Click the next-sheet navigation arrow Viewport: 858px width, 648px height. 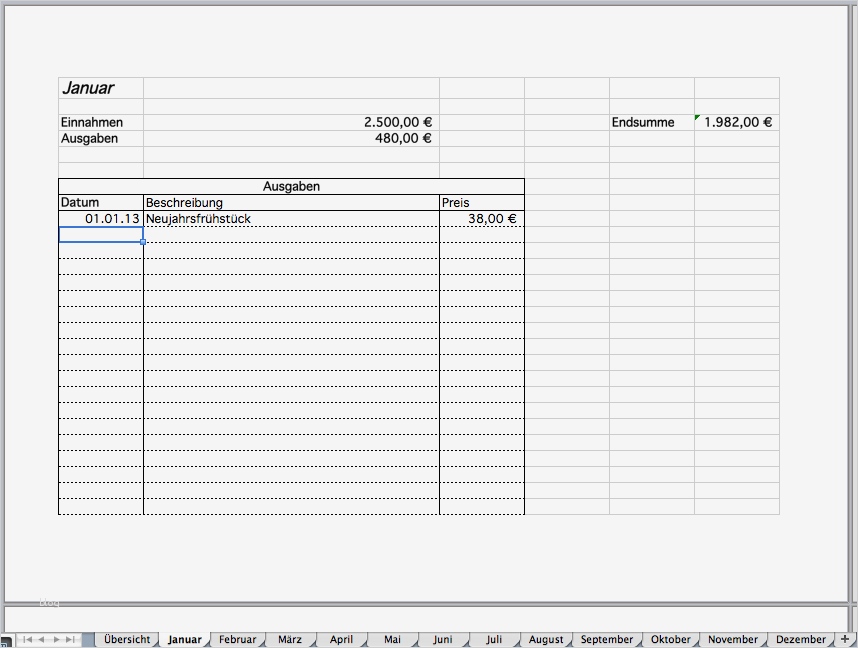click(55, 639)
